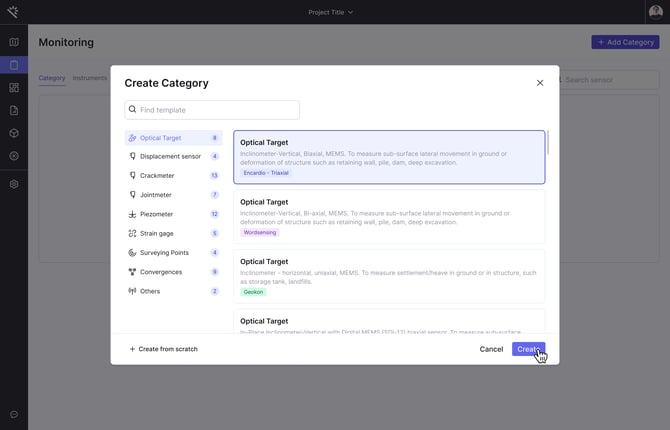Screen dimensions: 670x430
Task: Click the user avatar in top-right corner
Action: coord(655,12)
